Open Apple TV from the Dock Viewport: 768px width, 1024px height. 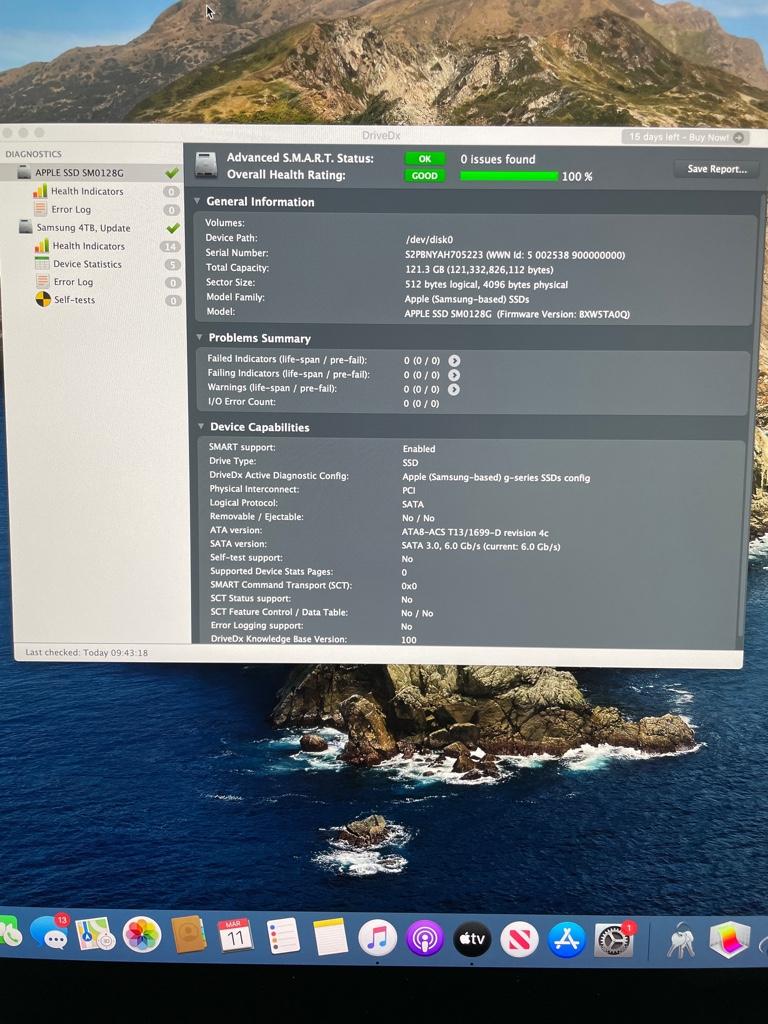472,939
